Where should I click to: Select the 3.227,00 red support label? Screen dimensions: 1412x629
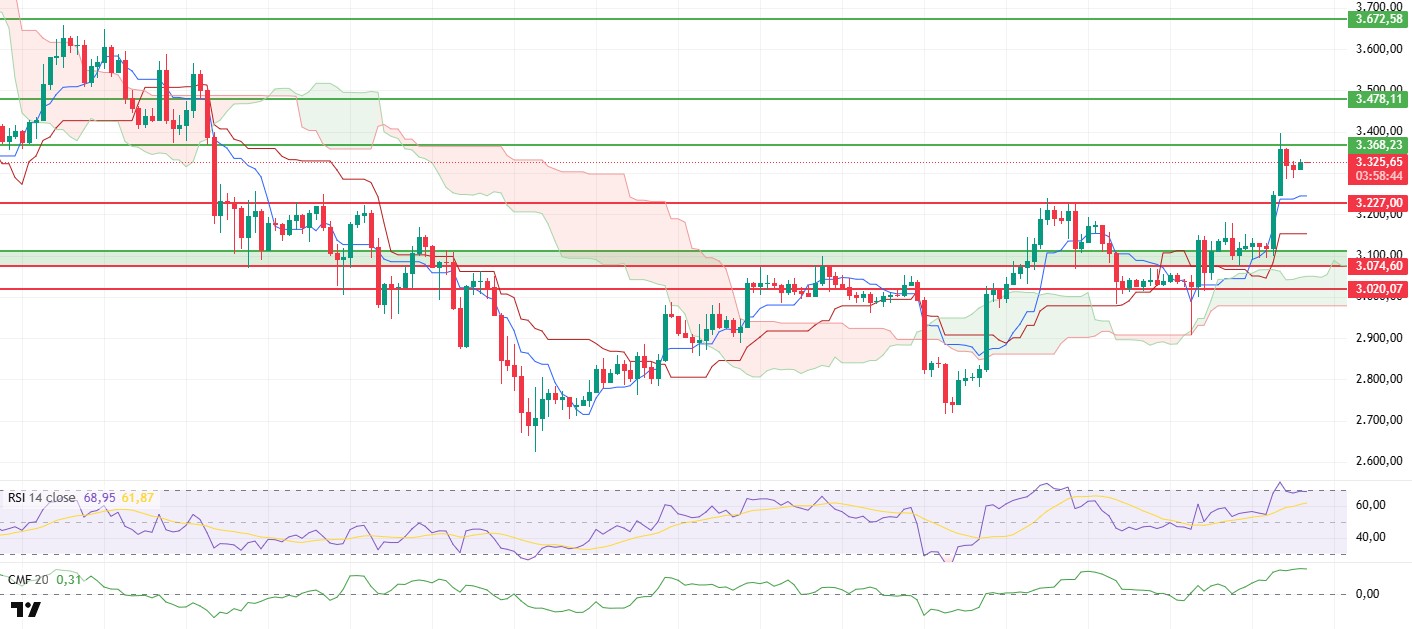pyautogui.click(x=1378, y=203)
